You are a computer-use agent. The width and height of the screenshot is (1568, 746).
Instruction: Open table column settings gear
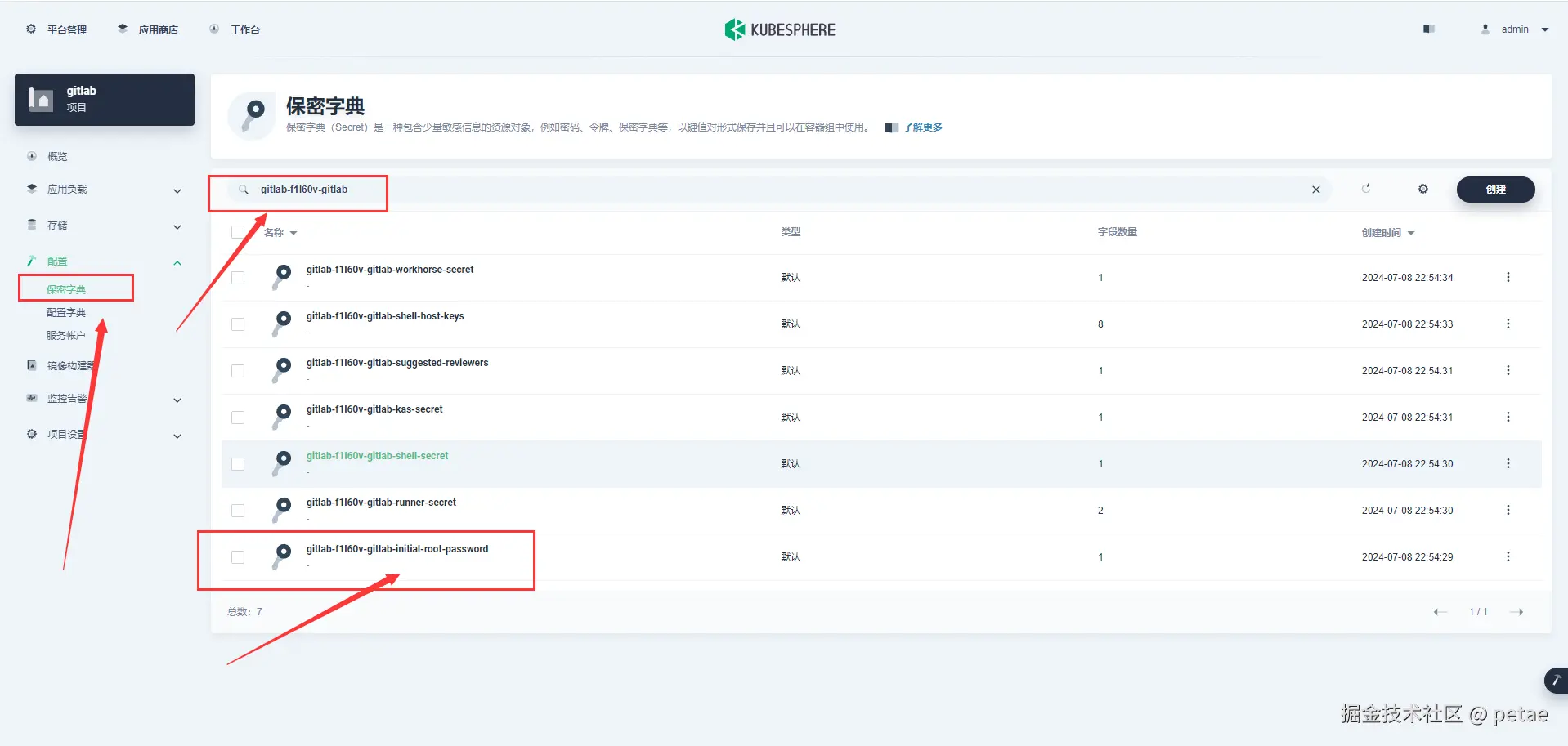(x=1423, y=189)
